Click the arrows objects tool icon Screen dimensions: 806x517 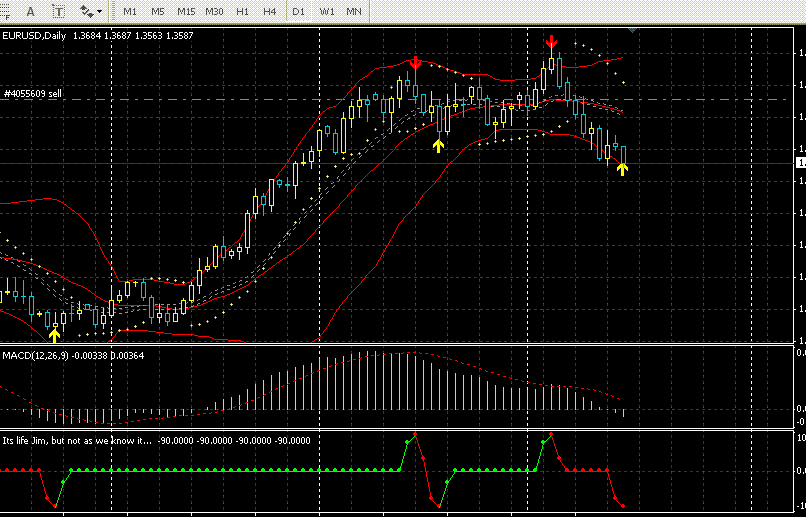click(86, 11)
